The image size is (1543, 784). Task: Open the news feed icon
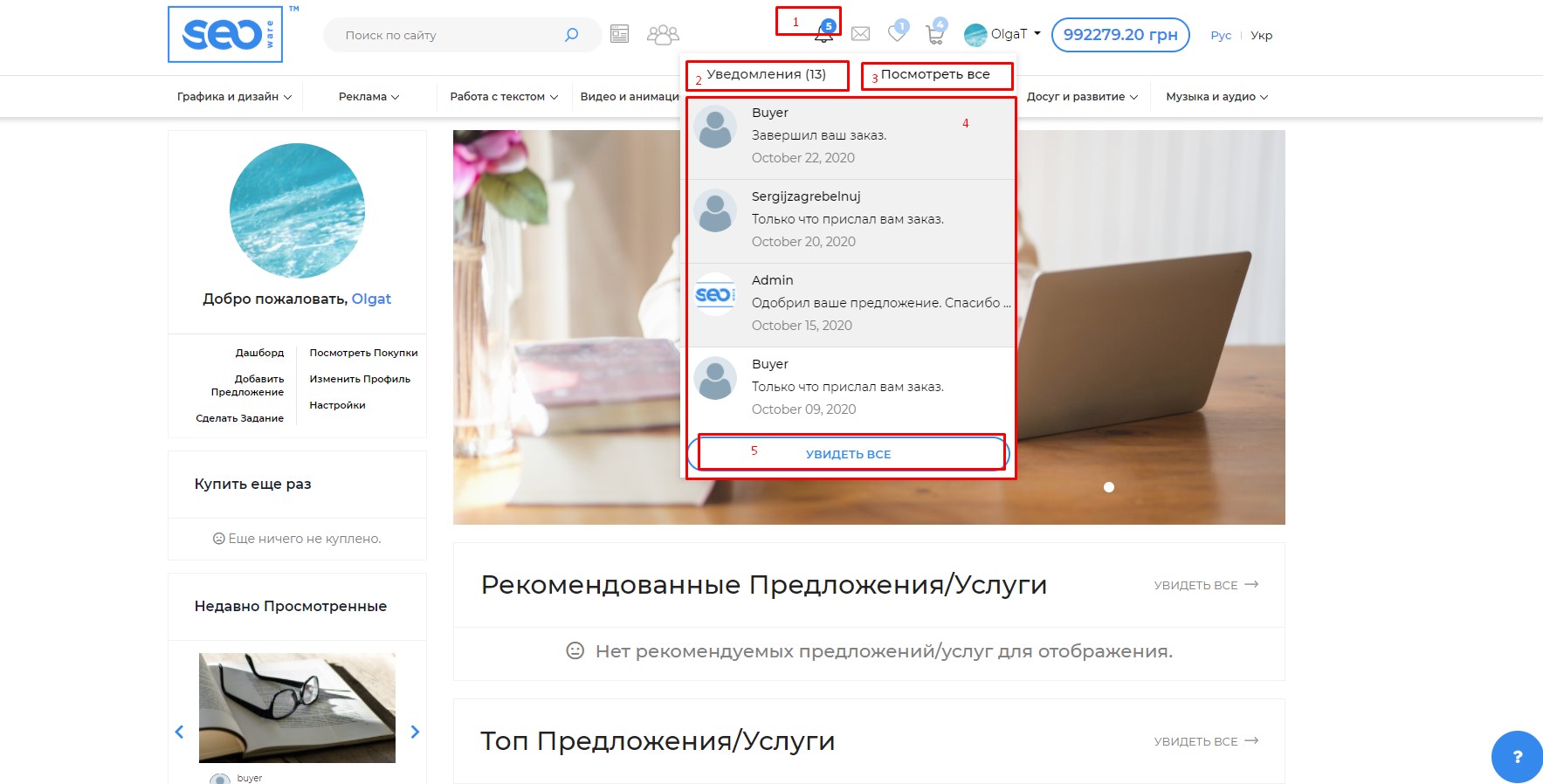619,34
